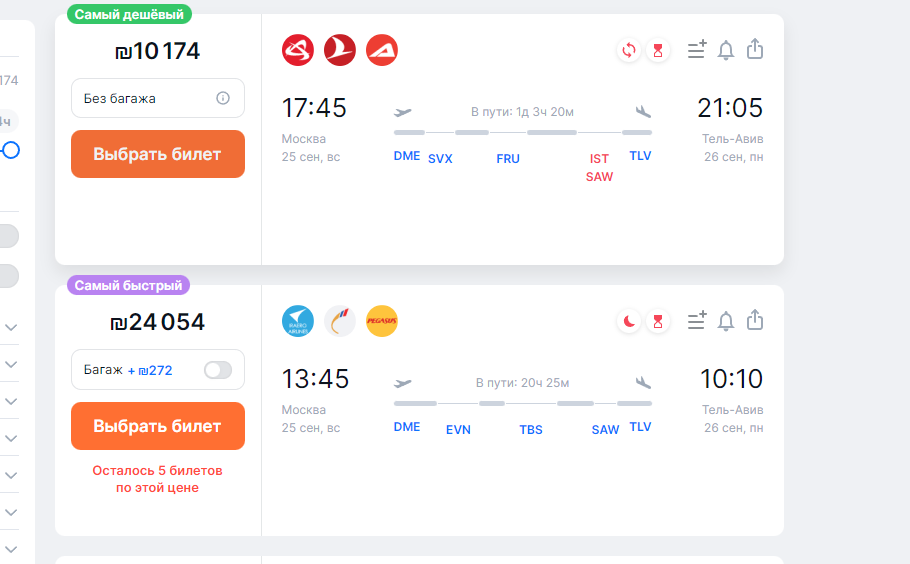Select the ₪24 054 ticket with Выбрать билет
910x564 pixels.
point(158,426)
